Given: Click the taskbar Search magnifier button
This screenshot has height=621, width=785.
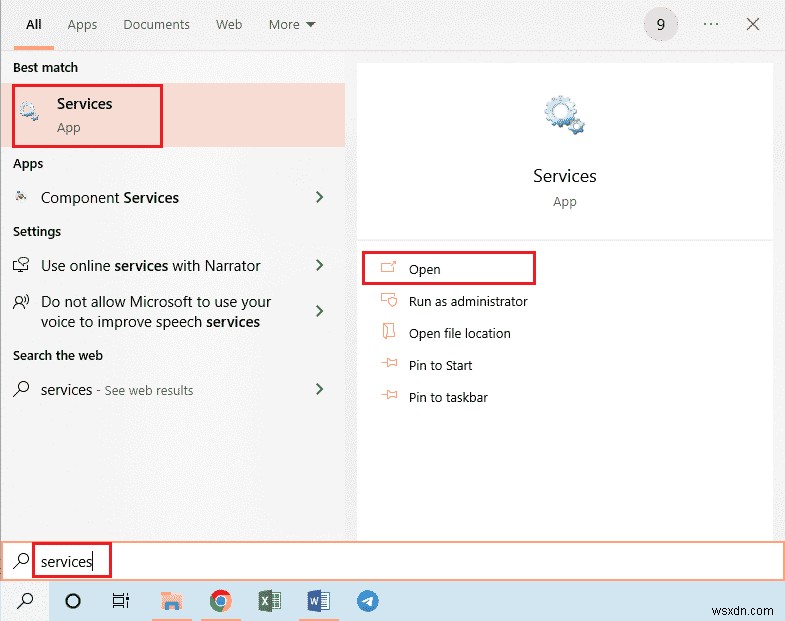Looking at the screenshot, I should tap(25, 600).
